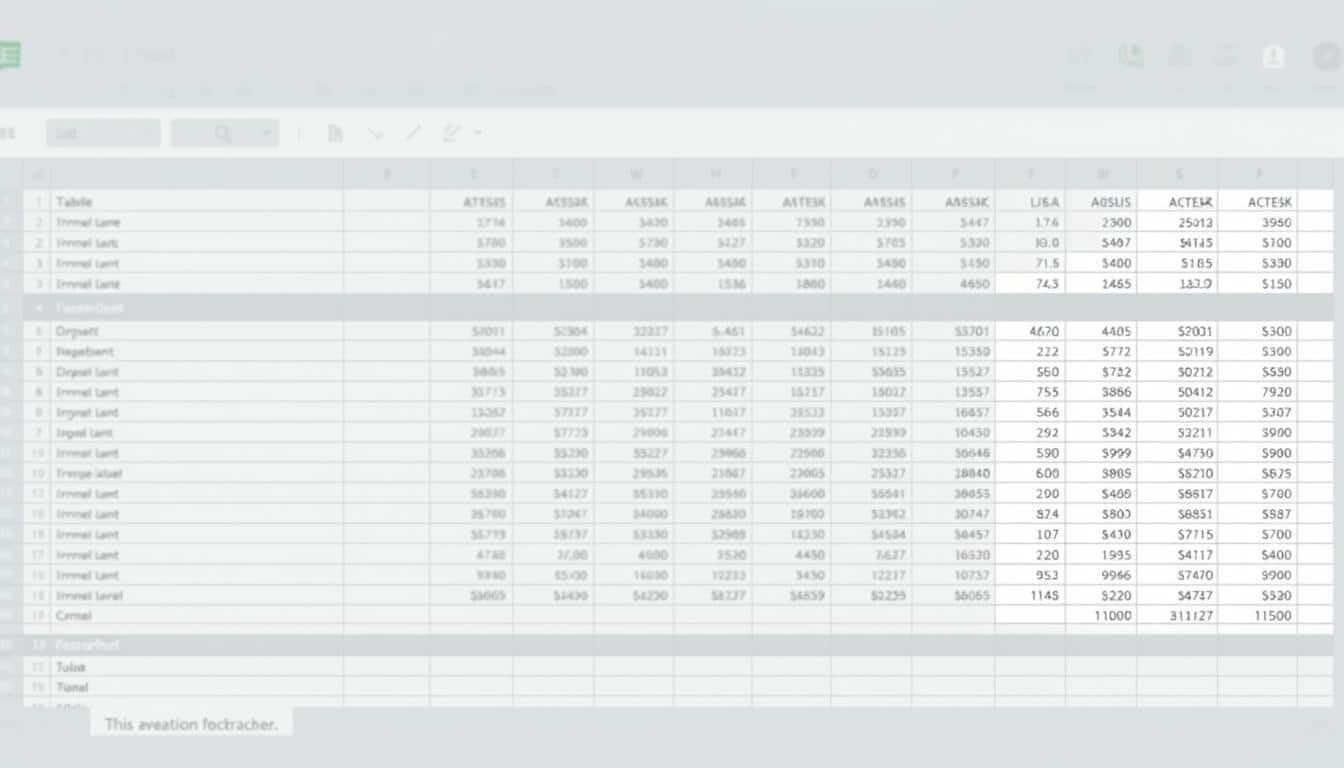Image resolution: width=1344 pixels, height=768 pixels.
Task: Select column header W
Action: pos(634,174)
